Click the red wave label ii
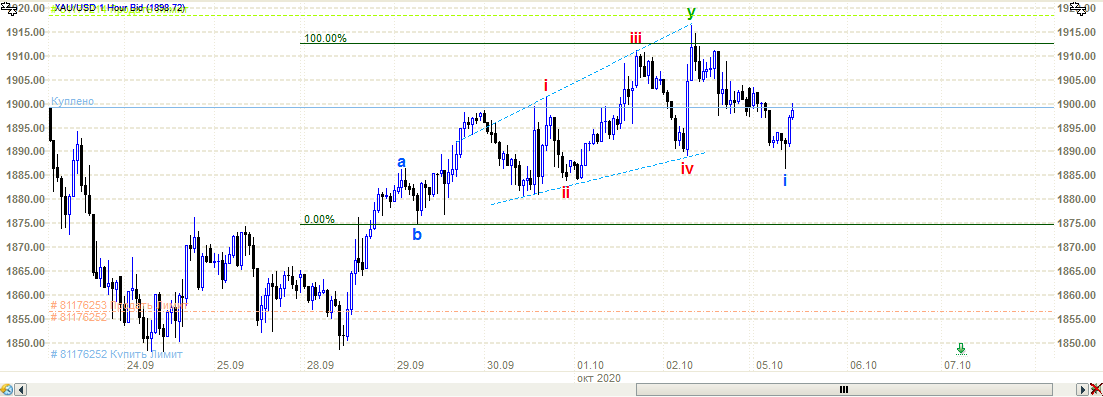Screen dimensions: 1103x397 tap(565, 192)
